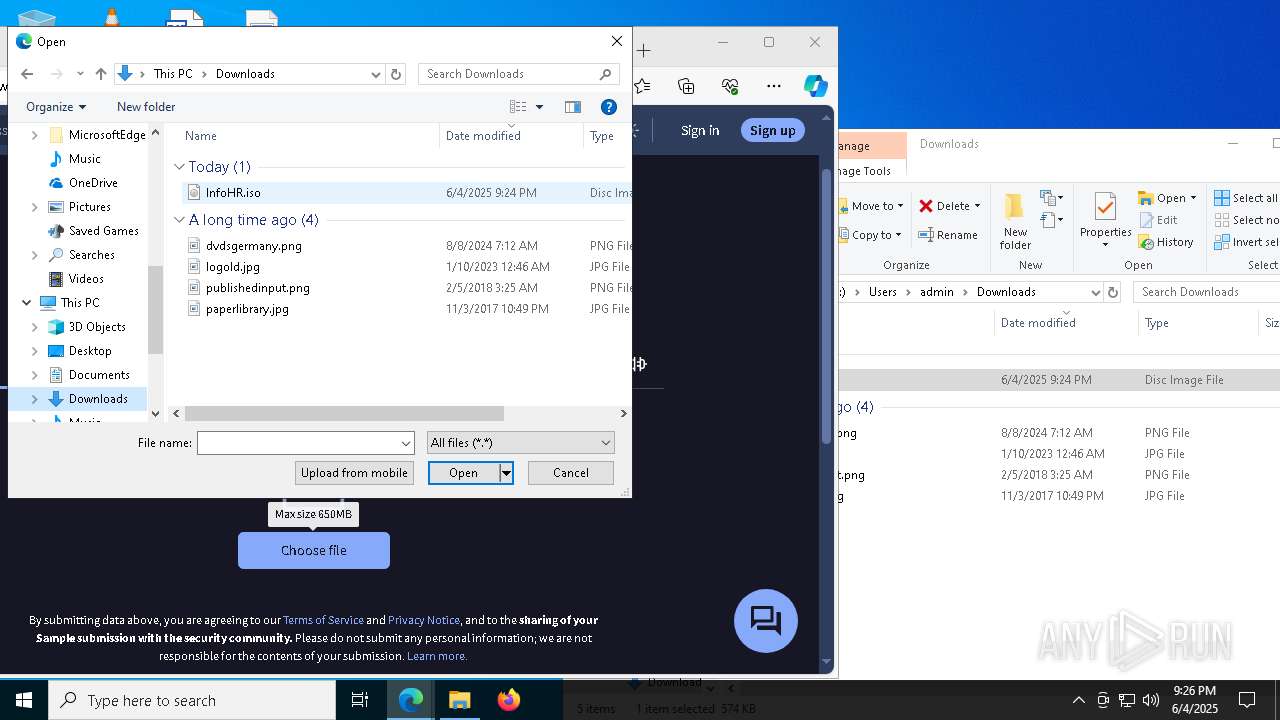This screenshot has width=1280, height=720.
Task: Open the Privacy Notice link
Action: [424, 620]
